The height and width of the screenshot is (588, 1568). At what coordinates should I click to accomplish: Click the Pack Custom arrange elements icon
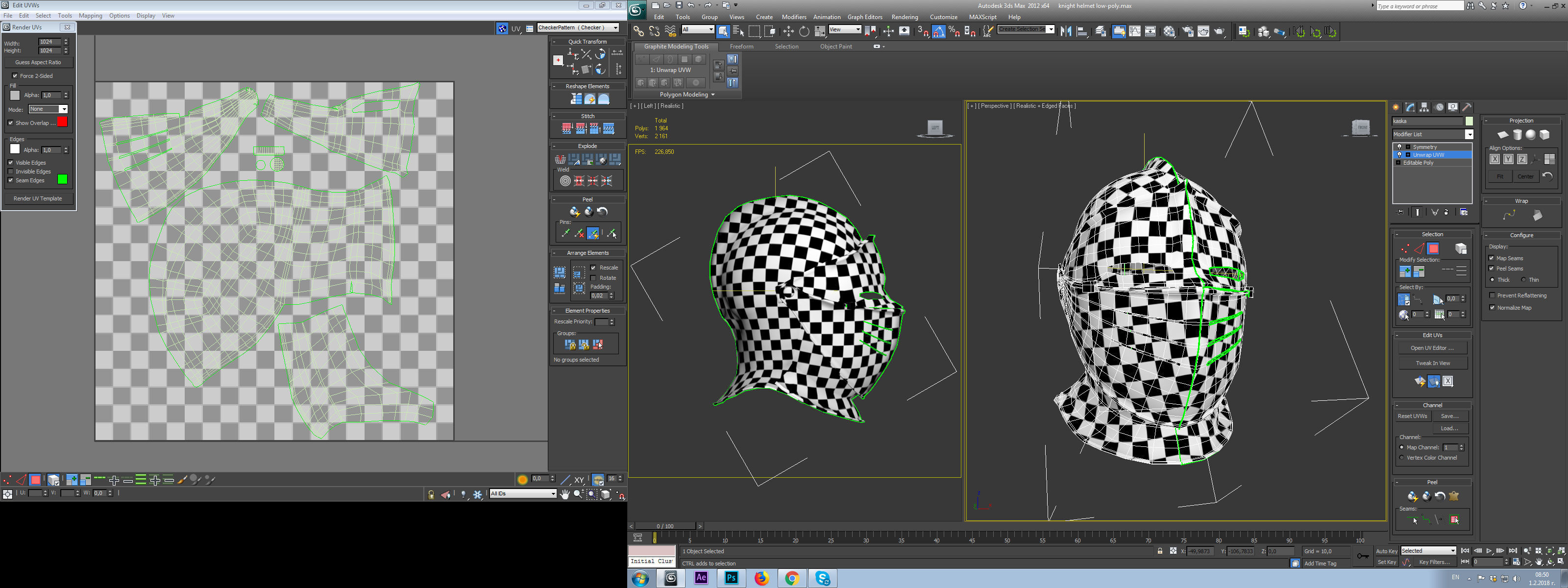click(560, 272)
